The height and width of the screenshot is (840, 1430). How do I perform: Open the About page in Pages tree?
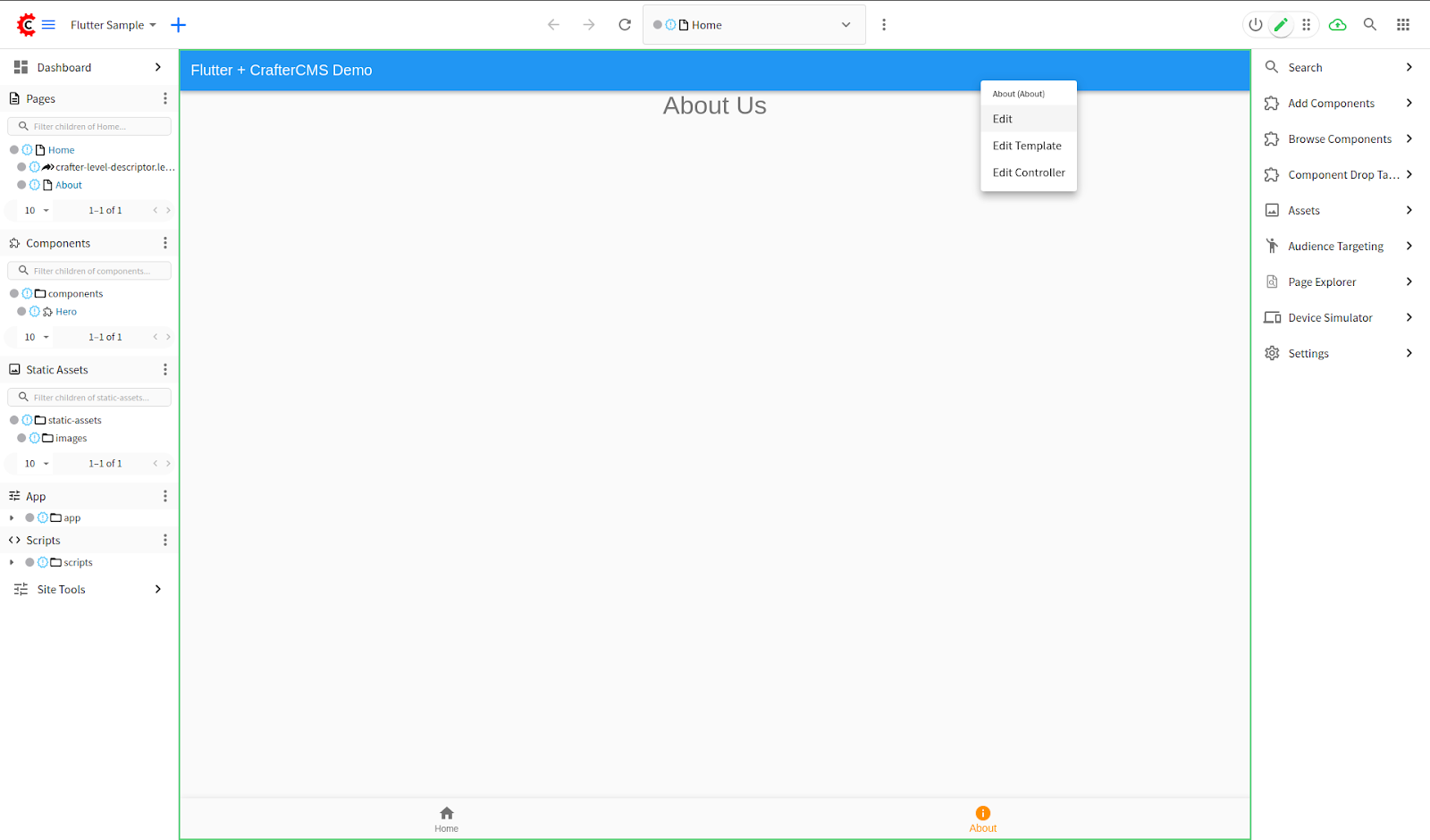[69, 185]
